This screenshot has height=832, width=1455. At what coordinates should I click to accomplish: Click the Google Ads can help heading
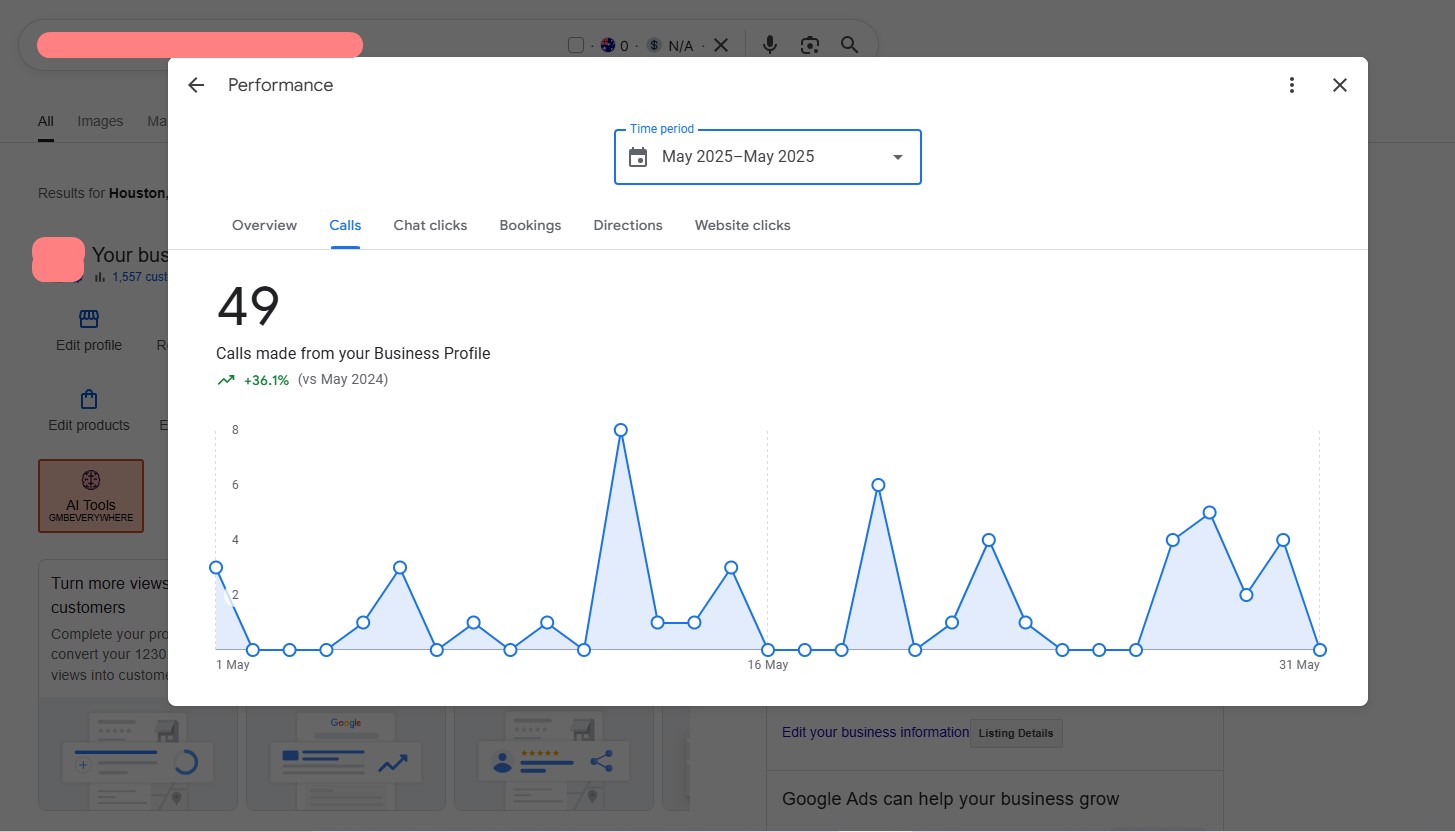[951, 799]
